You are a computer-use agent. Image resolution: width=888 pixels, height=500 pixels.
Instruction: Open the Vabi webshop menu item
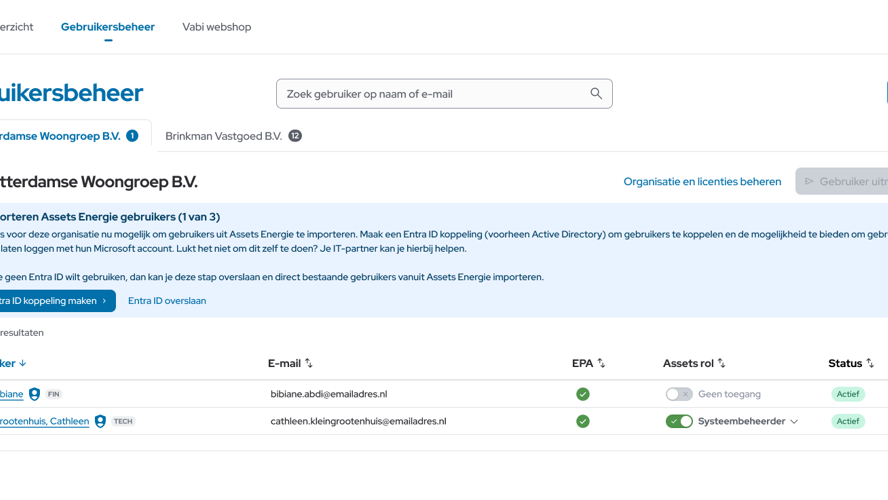click(216, 27)
